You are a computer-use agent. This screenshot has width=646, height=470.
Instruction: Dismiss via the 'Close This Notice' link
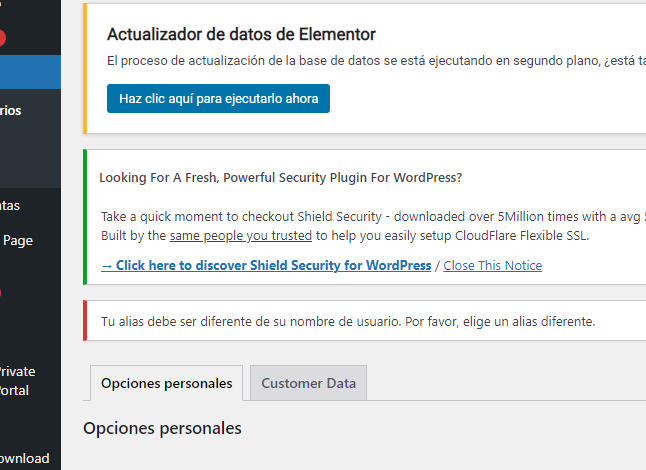(492, 265)
